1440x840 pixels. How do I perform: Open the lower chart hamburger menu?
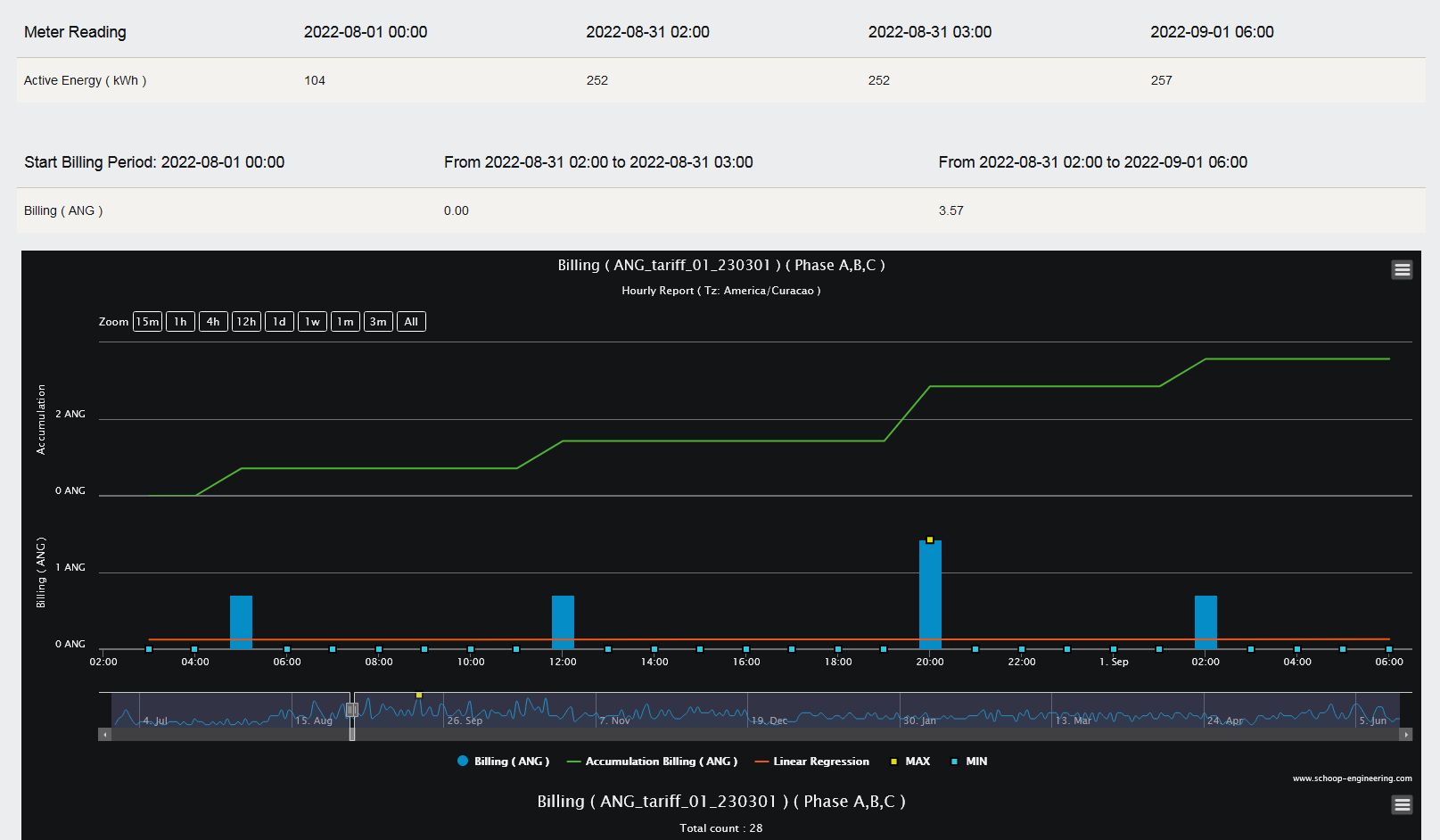click(1402, 805)
